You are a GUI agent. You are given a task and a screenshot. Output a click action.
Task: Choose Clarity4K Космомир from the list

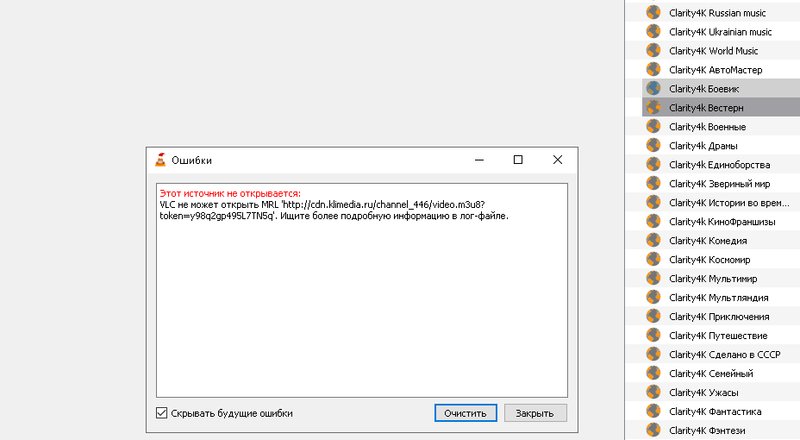point(708,260)
